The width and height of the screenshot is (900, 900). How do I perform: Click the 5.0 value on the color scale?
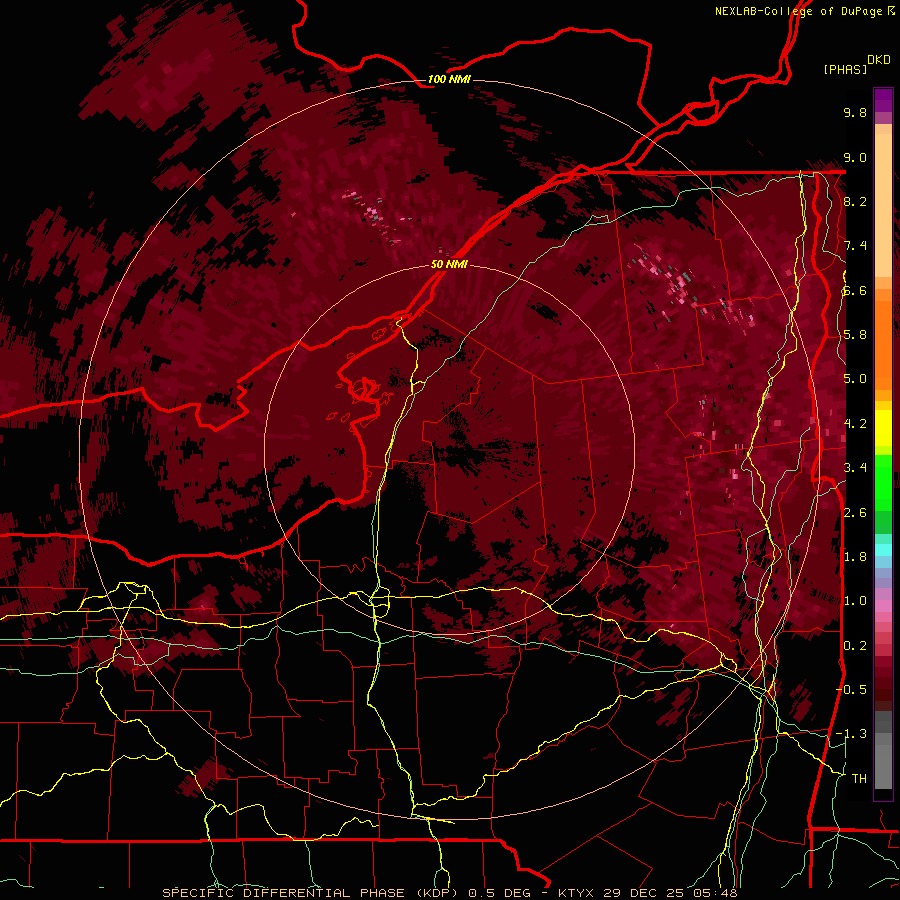click(x=855, y=379)
